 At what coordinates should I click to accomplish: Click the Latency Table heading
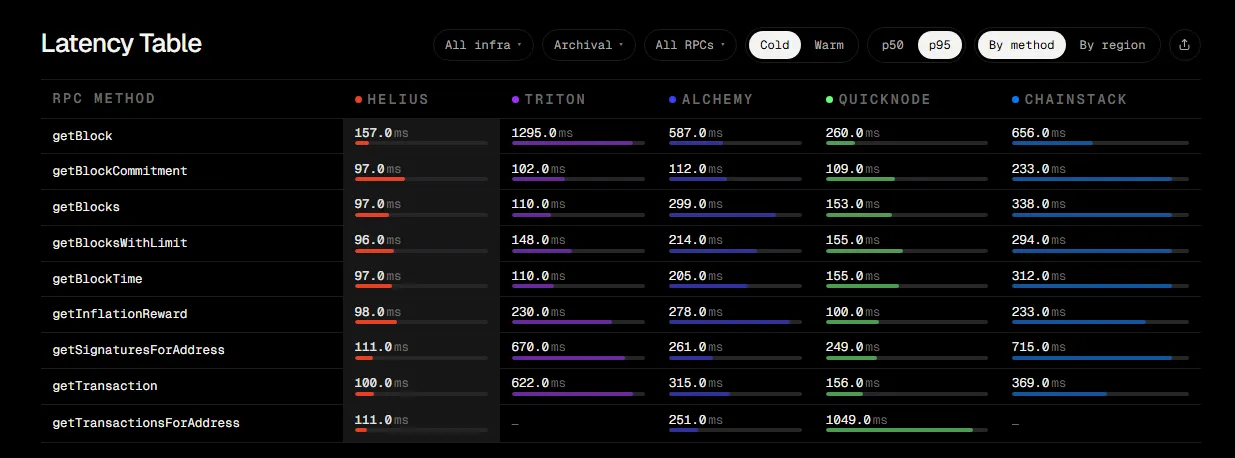[x=121, y=44]
